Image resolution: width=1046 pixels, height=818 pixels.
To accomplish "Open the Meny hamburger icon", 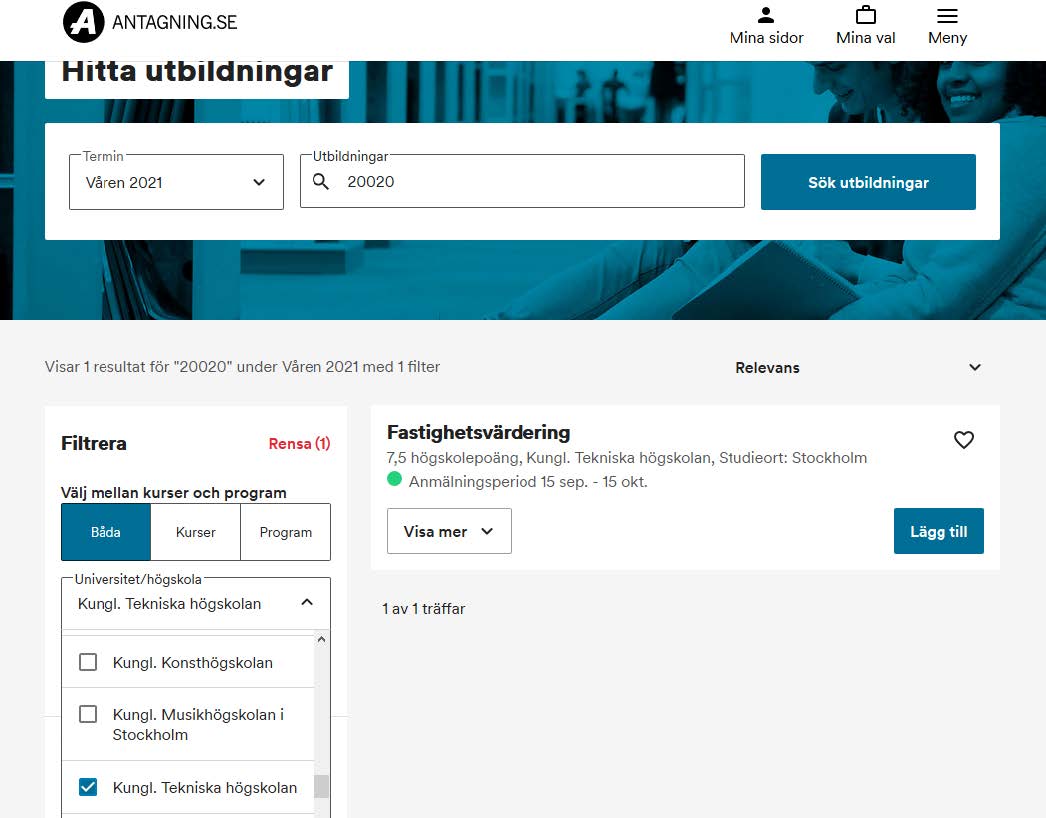I will tap(947, 16).
